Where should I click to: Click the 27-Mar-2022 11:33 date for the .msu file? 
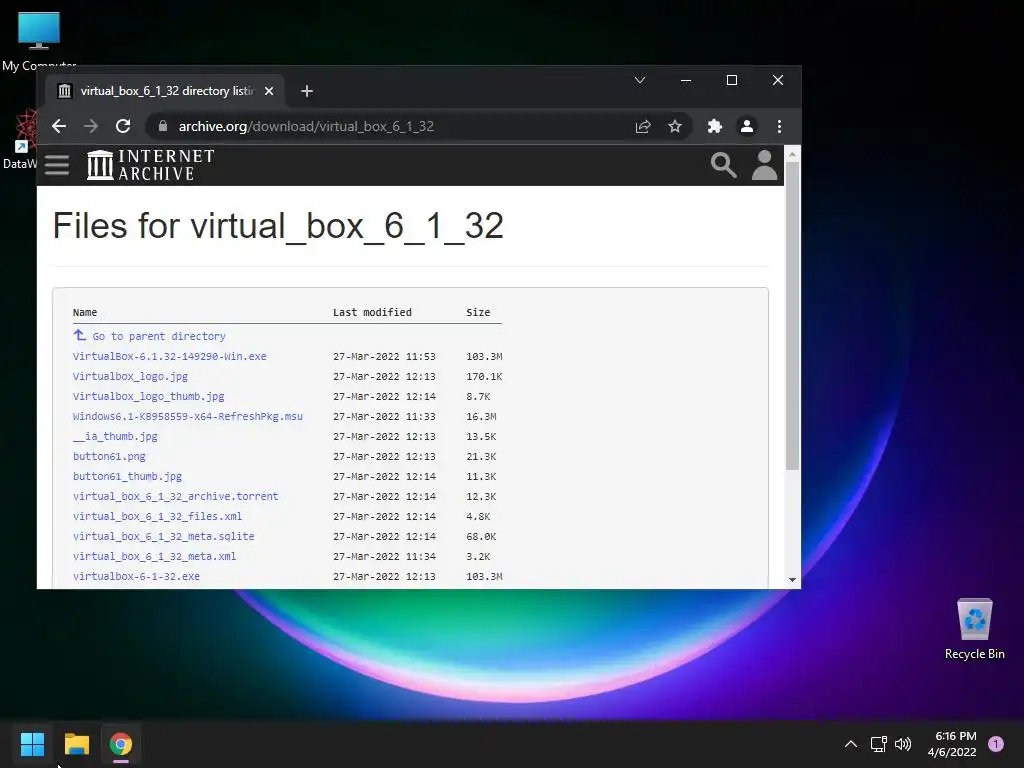384,417
